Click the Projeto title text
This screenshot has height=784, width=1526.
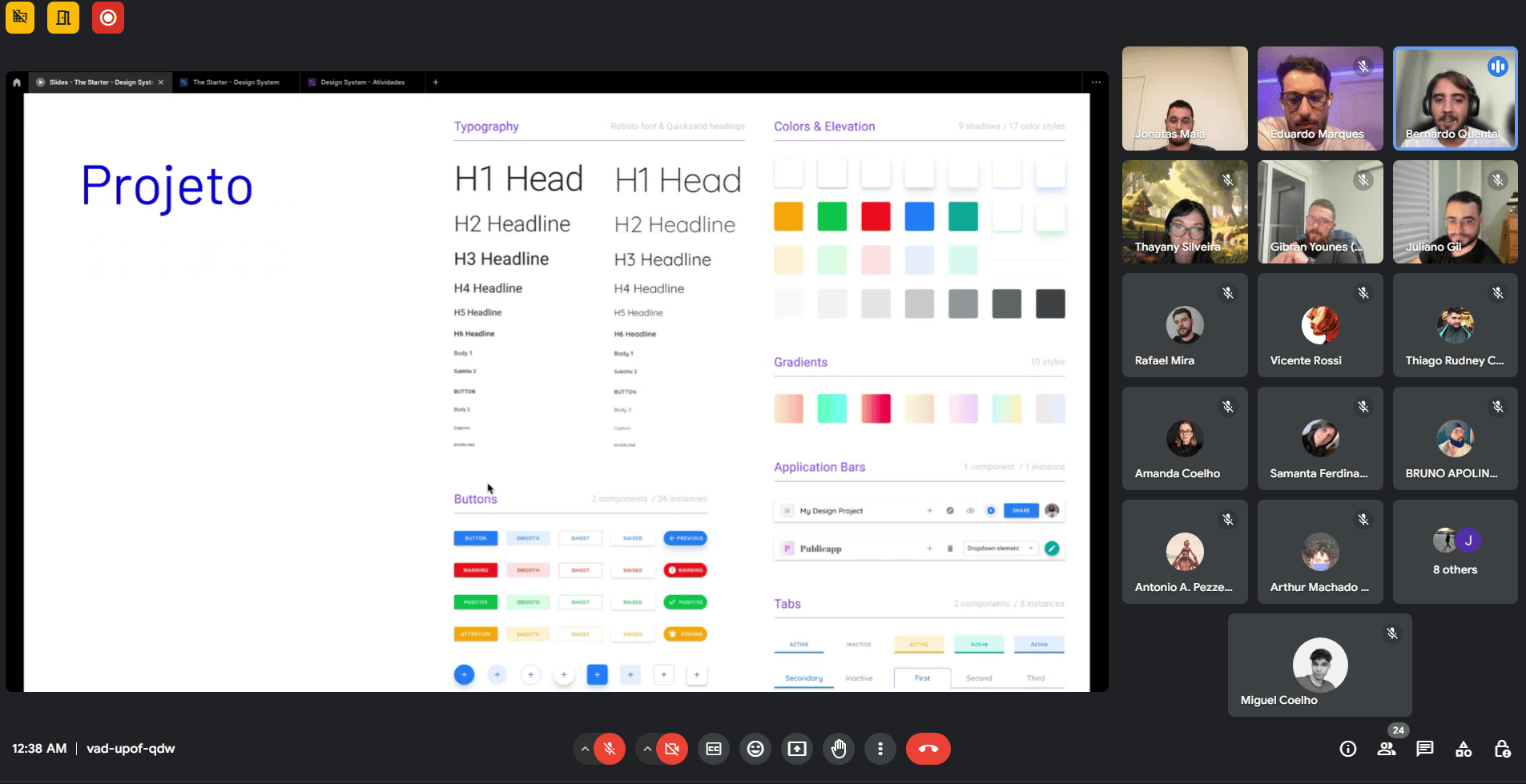click(167, 187)
